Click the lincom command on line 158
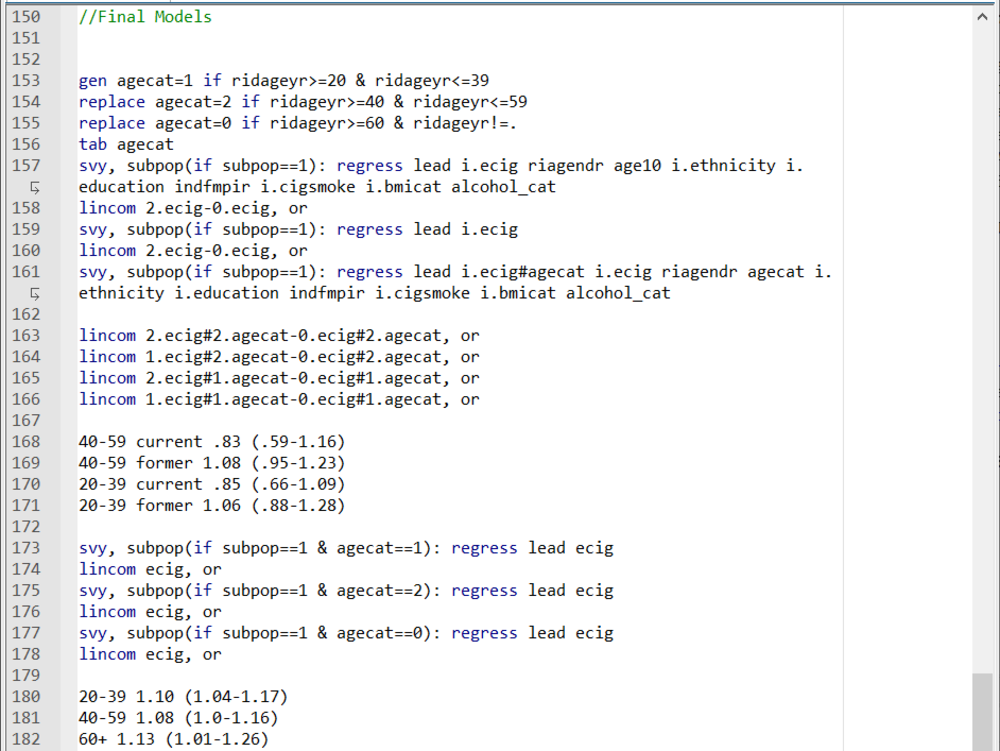Image resolution: width=1000 pixels, height=751 pixels. pyautogui.click(x=107, y=207)
